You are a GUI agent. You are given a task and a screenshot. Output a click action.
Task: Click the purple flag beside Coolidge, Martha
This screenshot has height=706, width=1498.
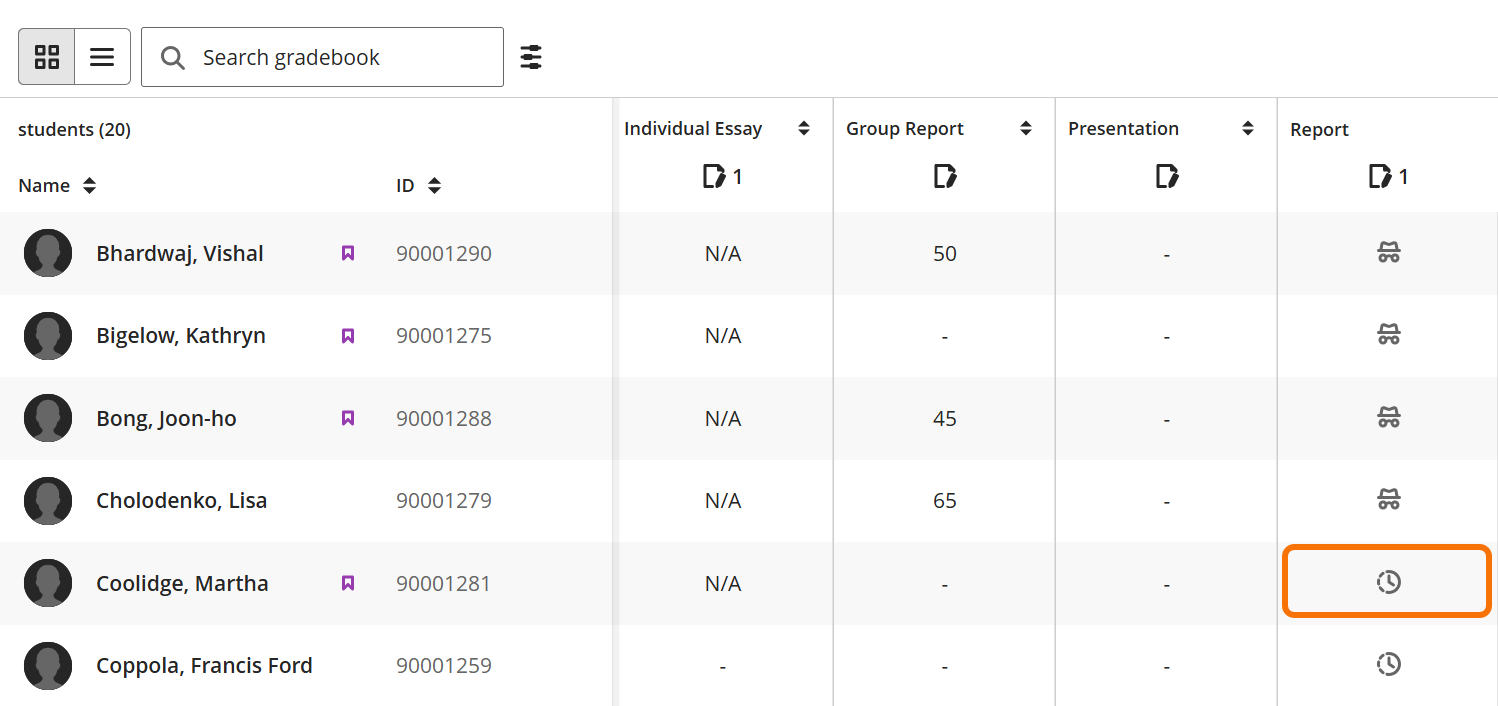(x=348, y=583)
